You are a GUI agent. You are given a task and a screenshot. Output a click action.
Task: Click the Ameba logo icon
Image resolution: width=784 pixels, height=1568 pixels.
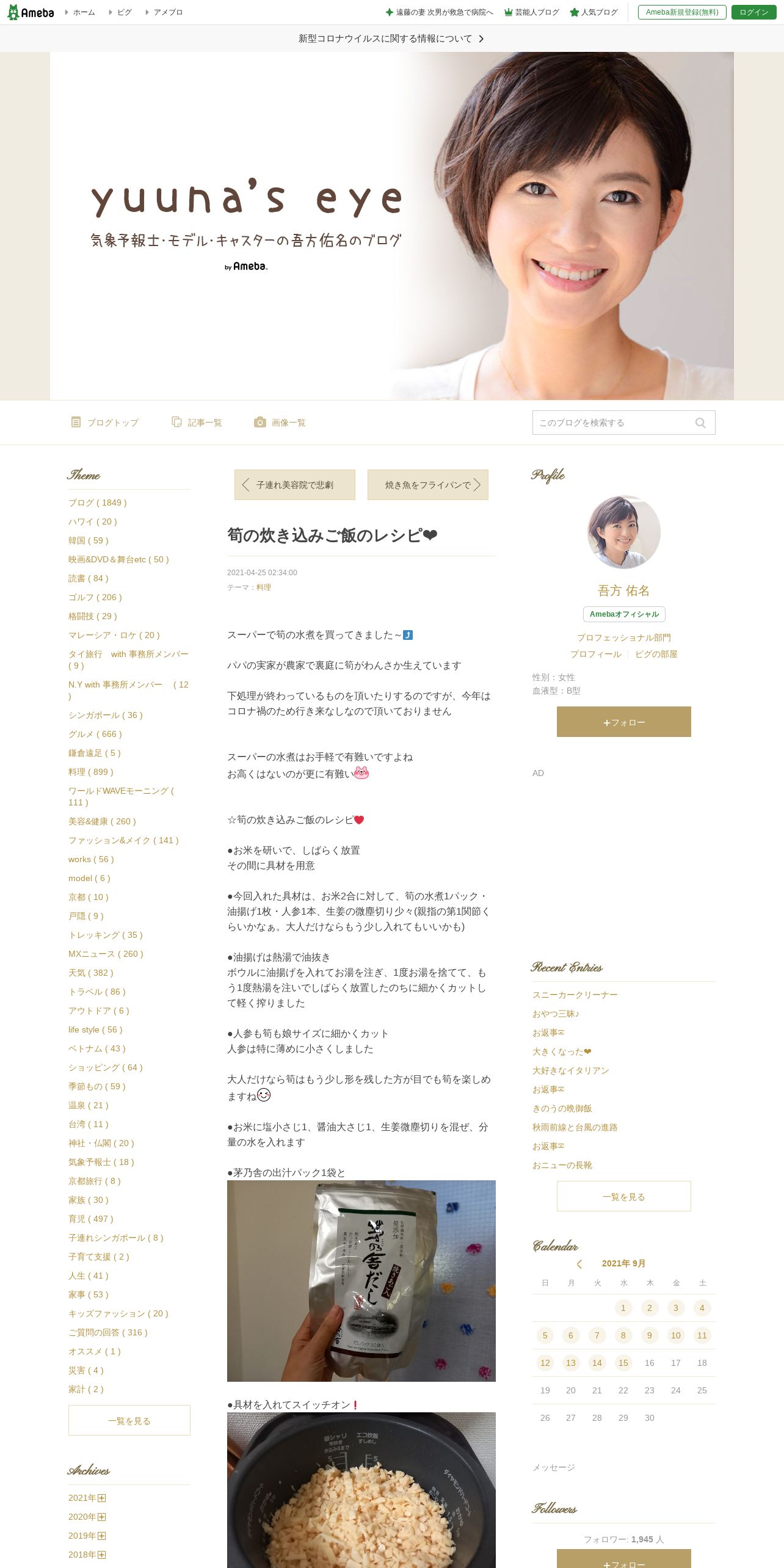click(x=30, y=12)
